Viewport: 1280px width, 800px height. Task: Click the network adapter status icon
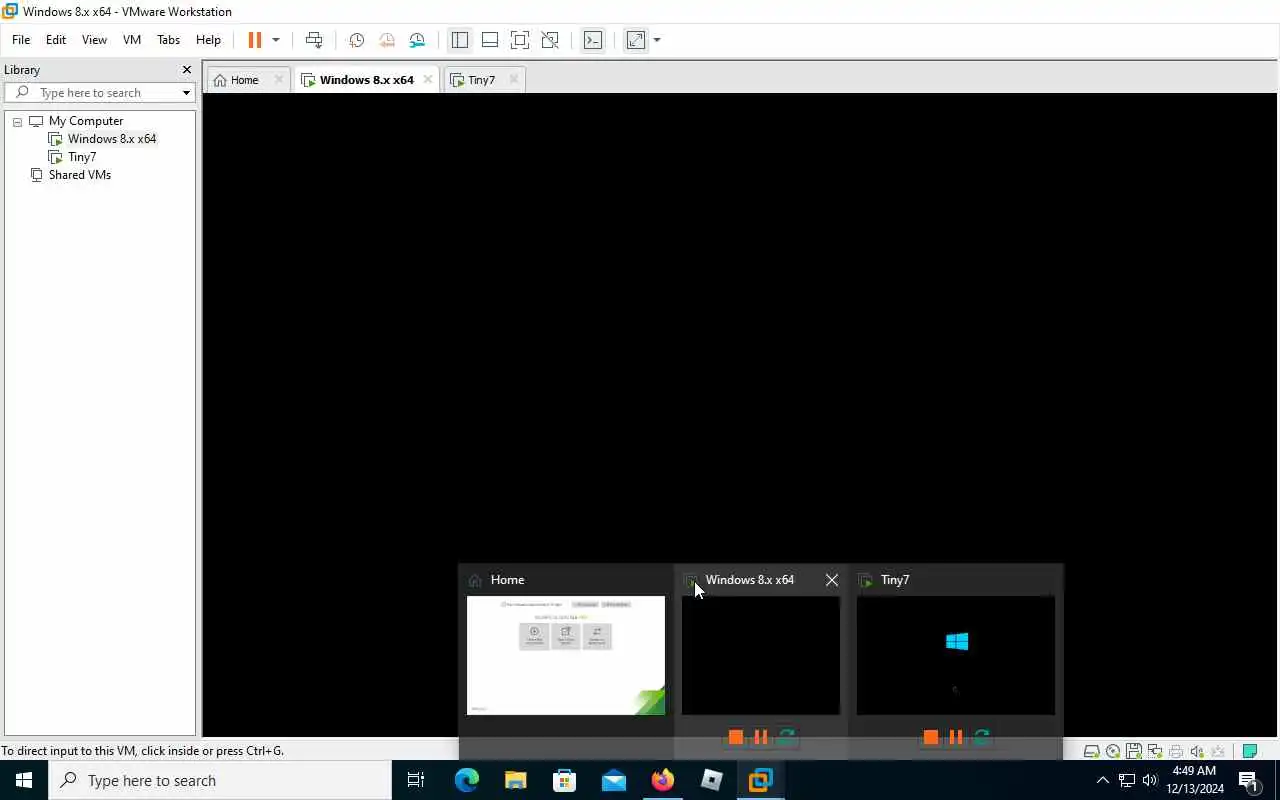click(x=1155, y=751)
